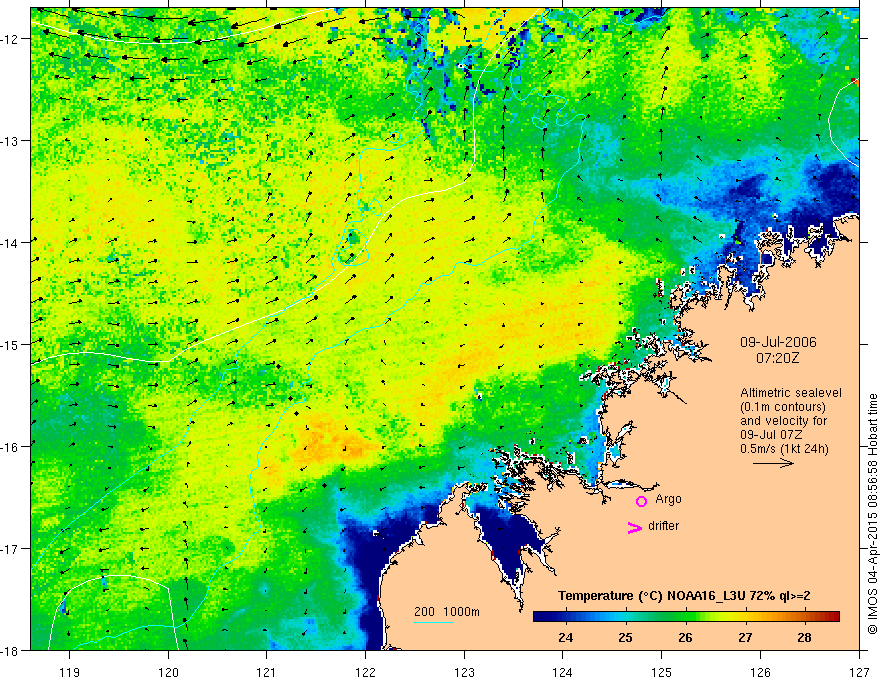Click the '25' colorbar tick label
The height and width of the screenshot is (680, 880).
click(625, 637)
